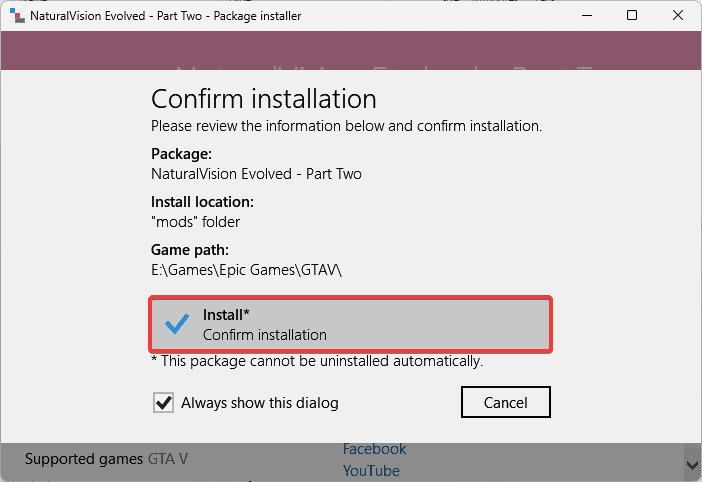Click the blue checkmark install icon
702x482 pixels.
177,324
